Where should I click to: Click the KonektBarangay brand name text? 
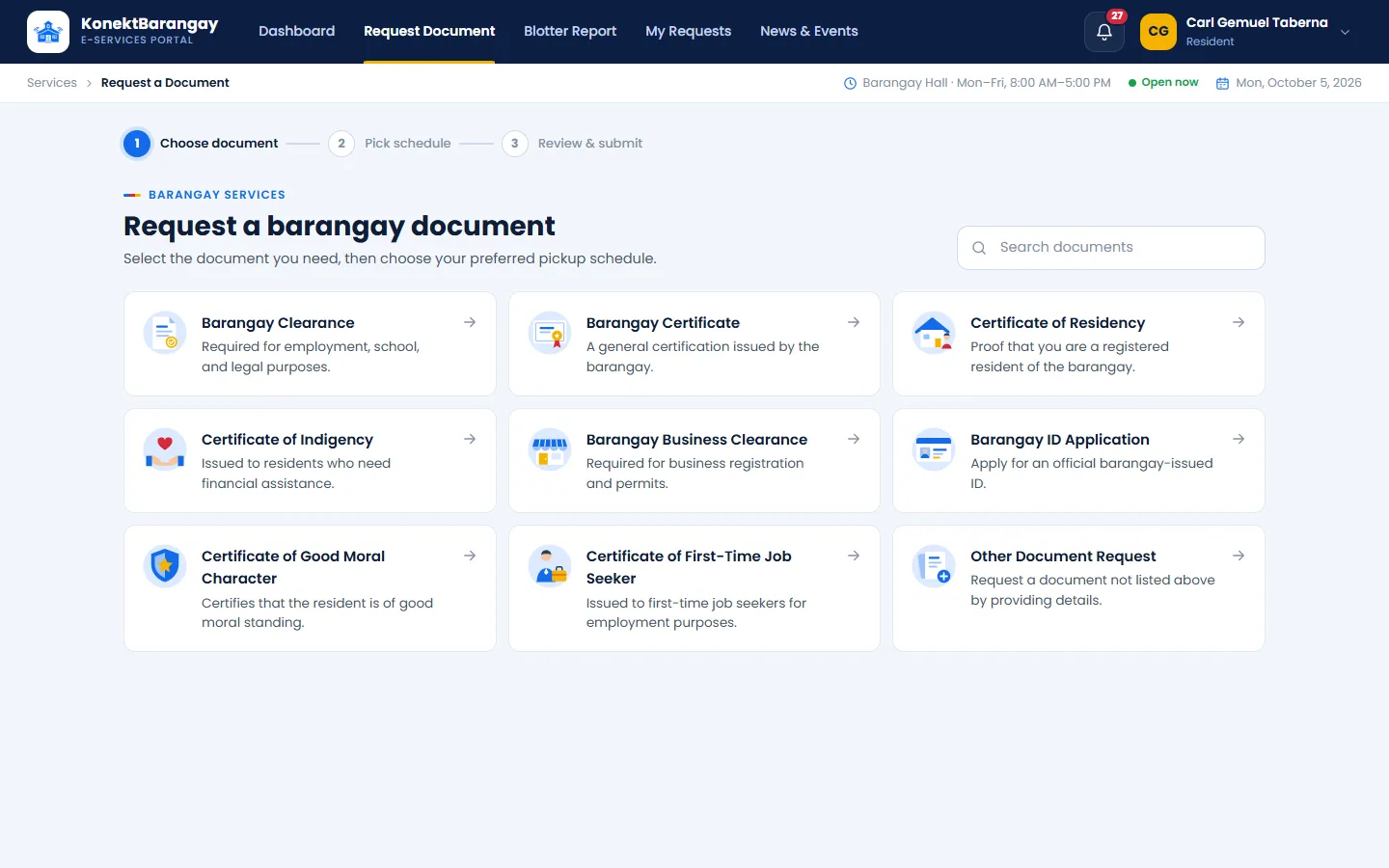pyautogui.click(x=150, y=24)
